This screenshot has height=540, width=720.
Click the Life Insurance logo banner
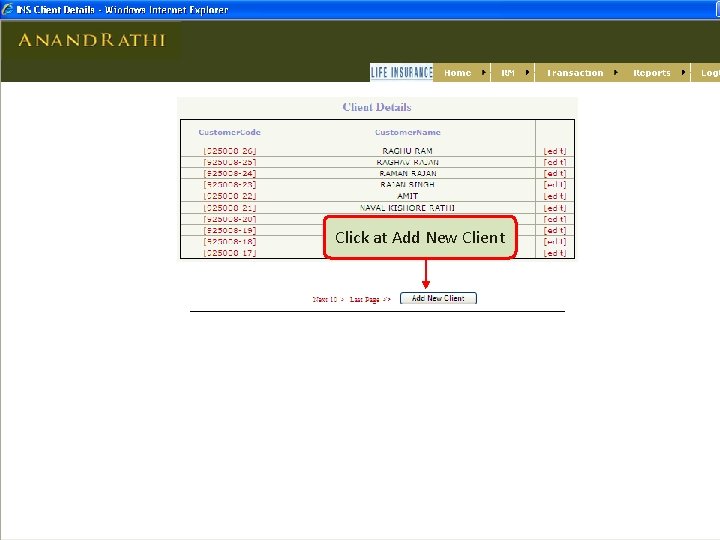pos(401,73)
